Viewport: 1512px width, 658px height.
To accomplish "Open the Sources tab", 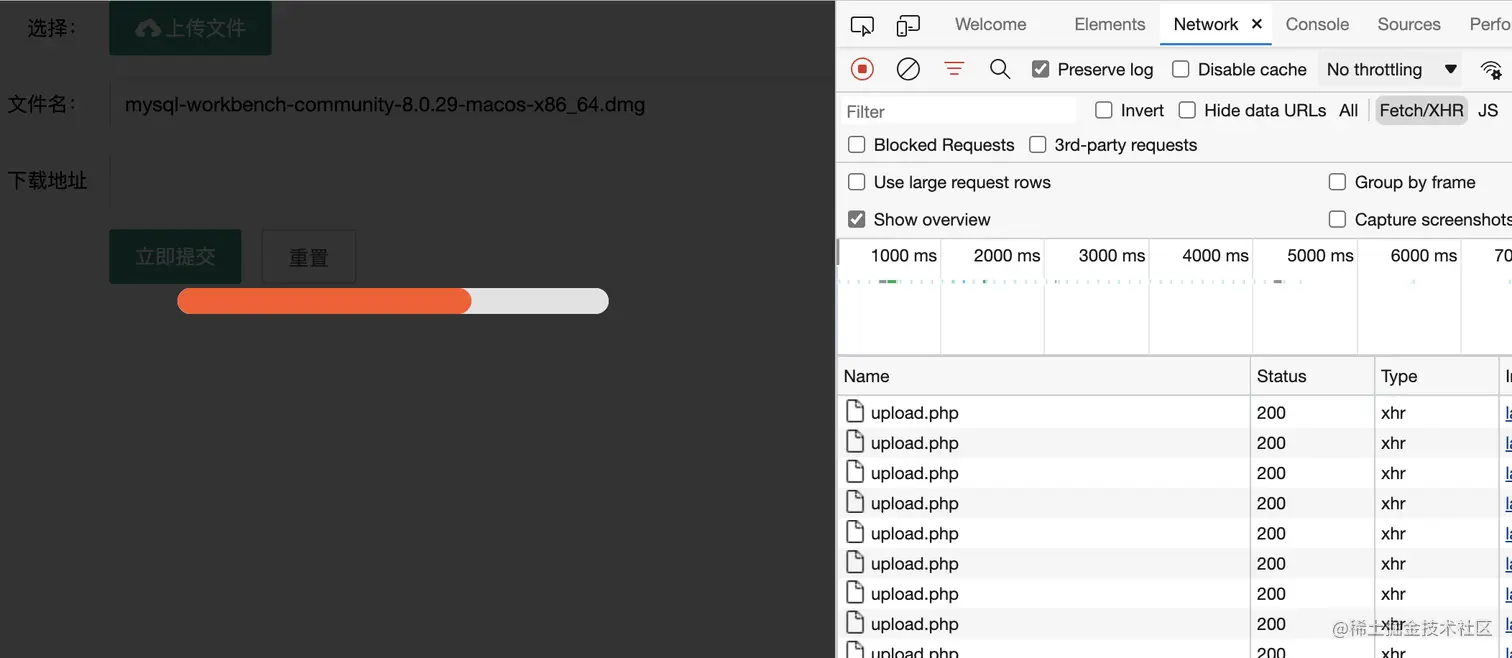I will pyautogui.click(x=1408, y=24).
